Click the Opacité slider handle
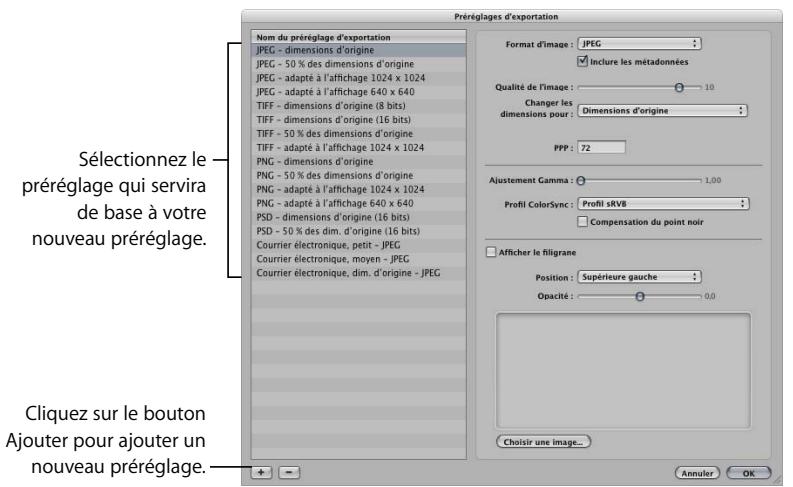Viewport: 793px width, 487px height. pos(640,296)
